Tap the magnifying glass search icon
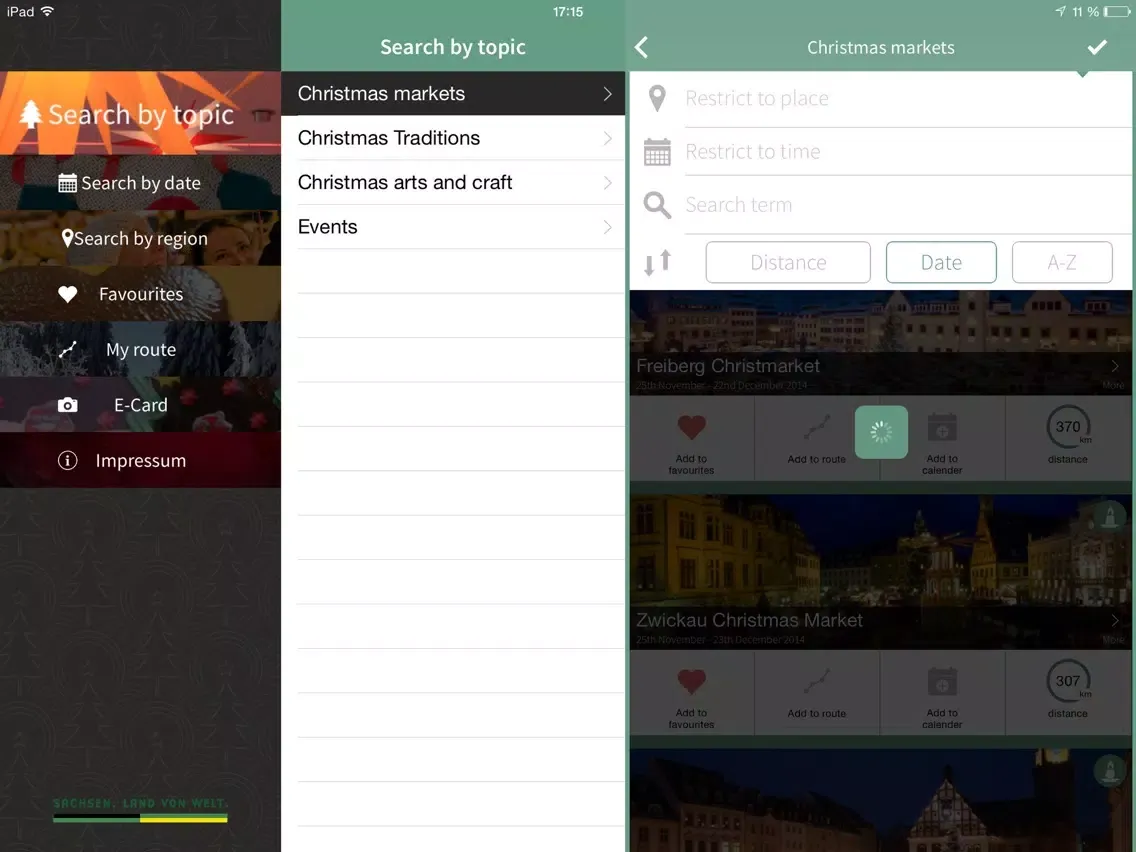Screen dimensions: 1136x852 (657, 205)
